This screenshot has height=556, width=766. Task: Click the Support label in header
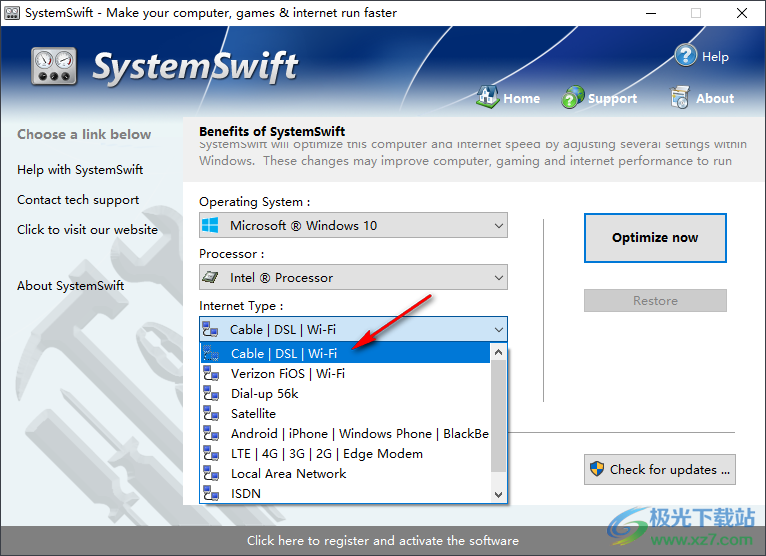point(613,98)
